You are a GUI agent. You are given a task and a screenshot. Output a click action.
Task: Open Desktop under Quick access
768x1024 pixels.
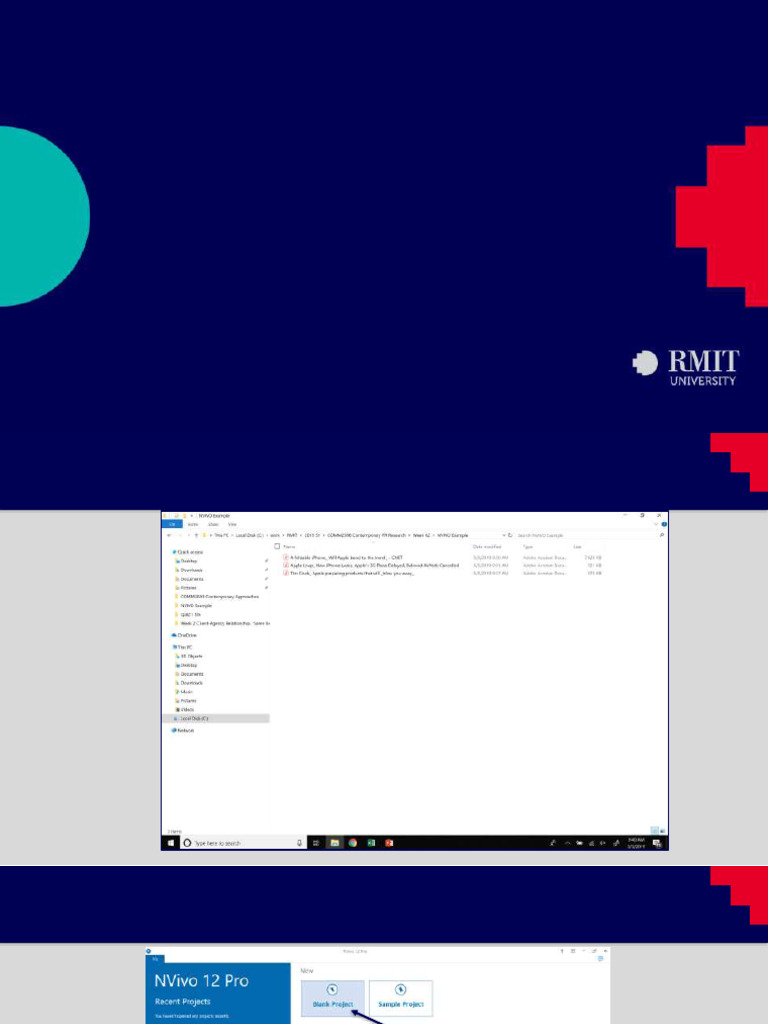(x=186, y=561)
